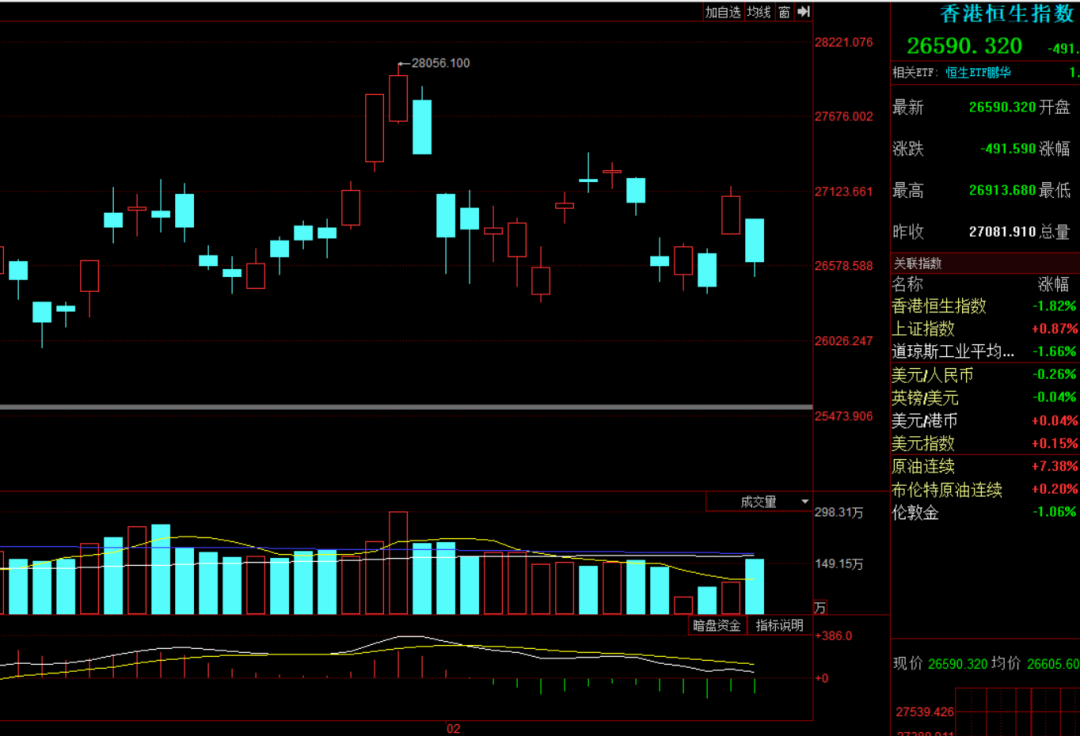This screenshot has height=736, width=1080.
Task: Click the 02 month marker on time axis
Action: pyautogui.click(x=453, y=728)
